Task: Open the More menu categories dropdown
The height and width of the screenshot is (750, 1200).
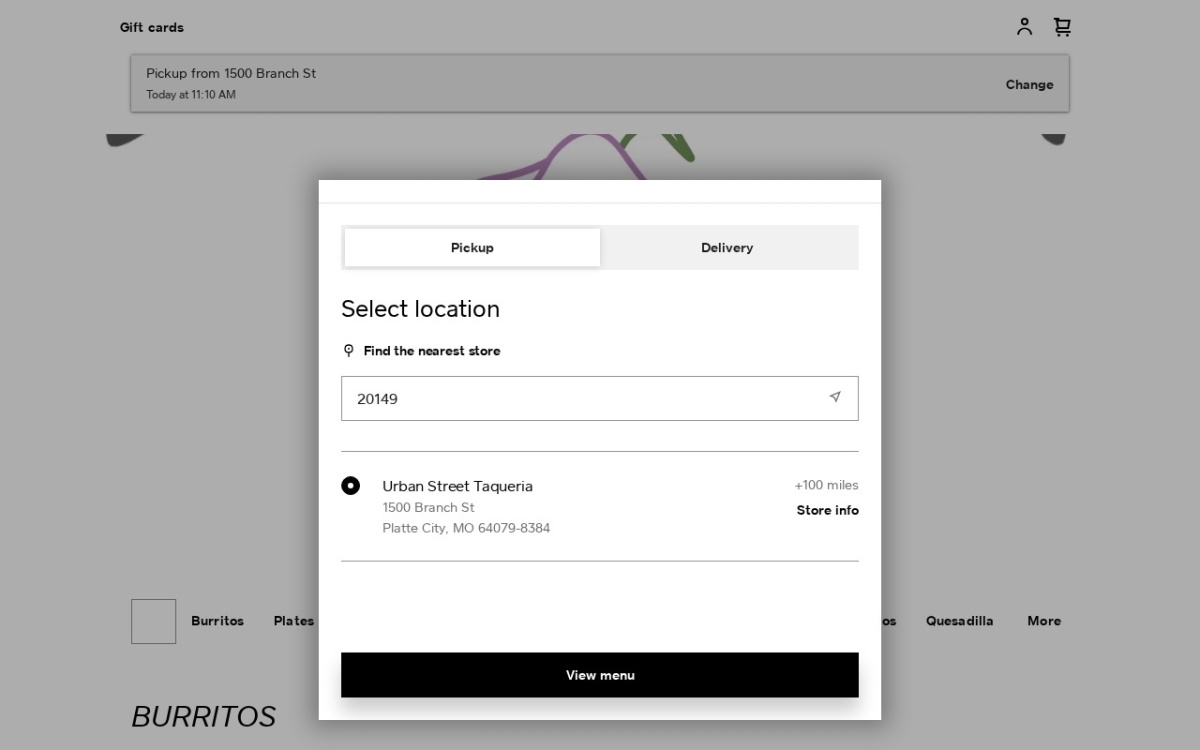Action: [1044, 621]
